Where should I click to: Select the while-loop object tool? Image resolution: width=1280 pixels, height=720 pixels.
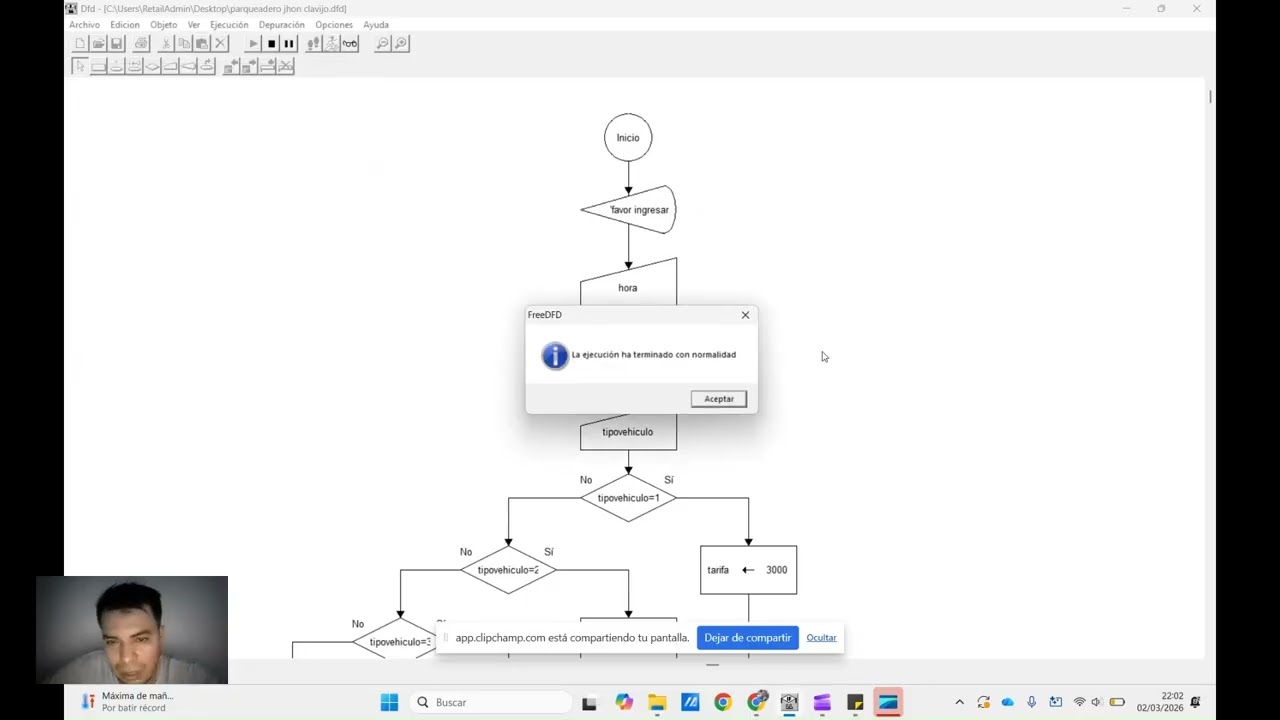(116, 66)
